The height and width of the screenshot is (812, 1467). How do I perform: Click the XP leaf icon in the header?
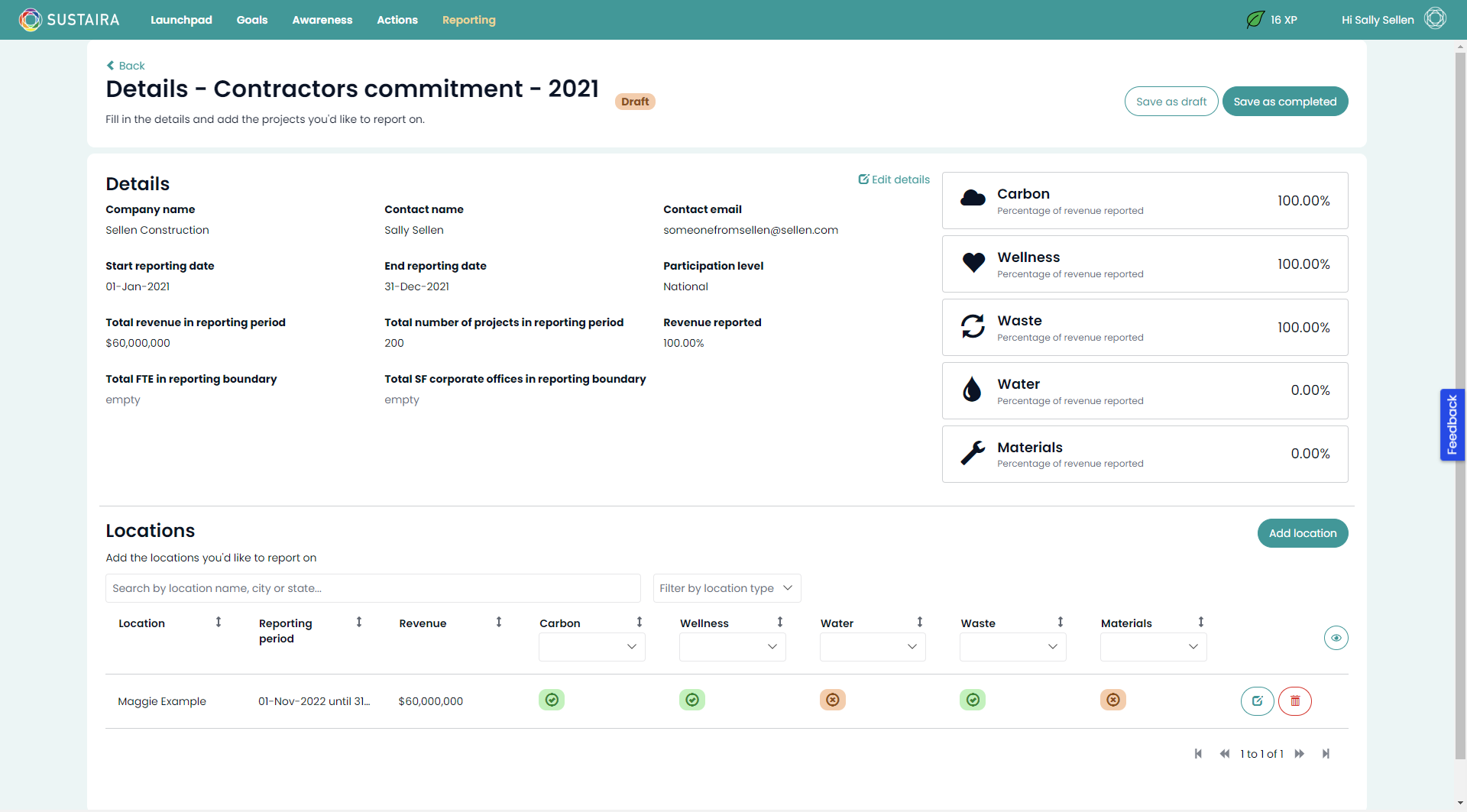click(x=1254, y=19)
